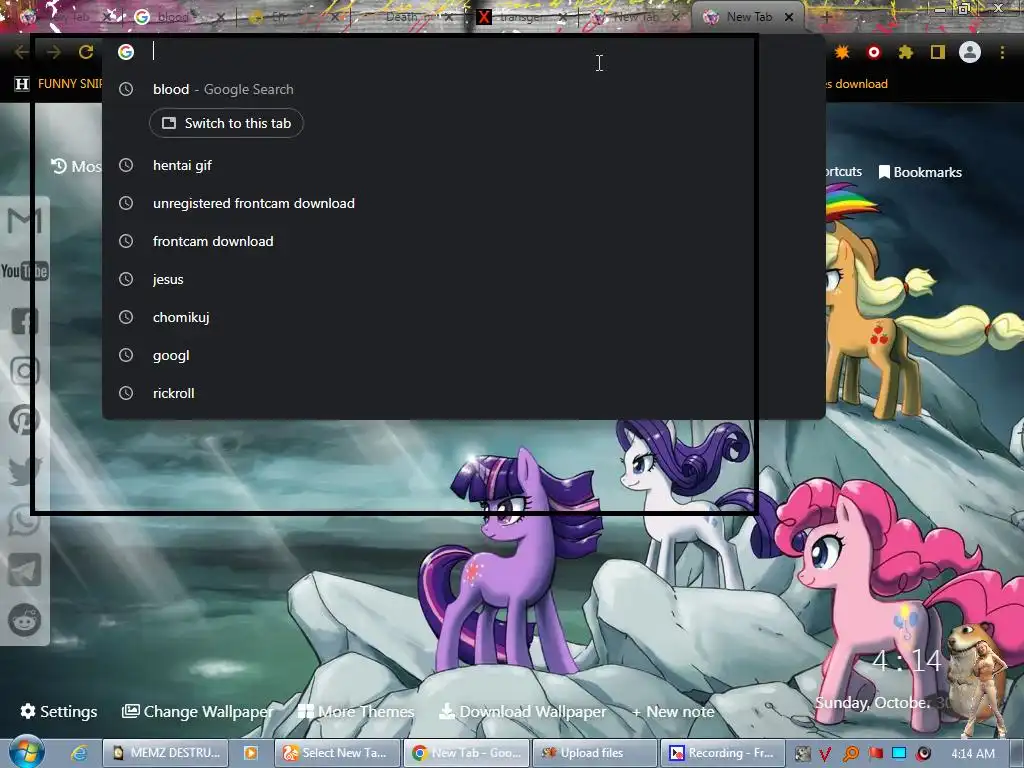Click the red flag tray icon
1024x768 pixels.
[875, 754]
